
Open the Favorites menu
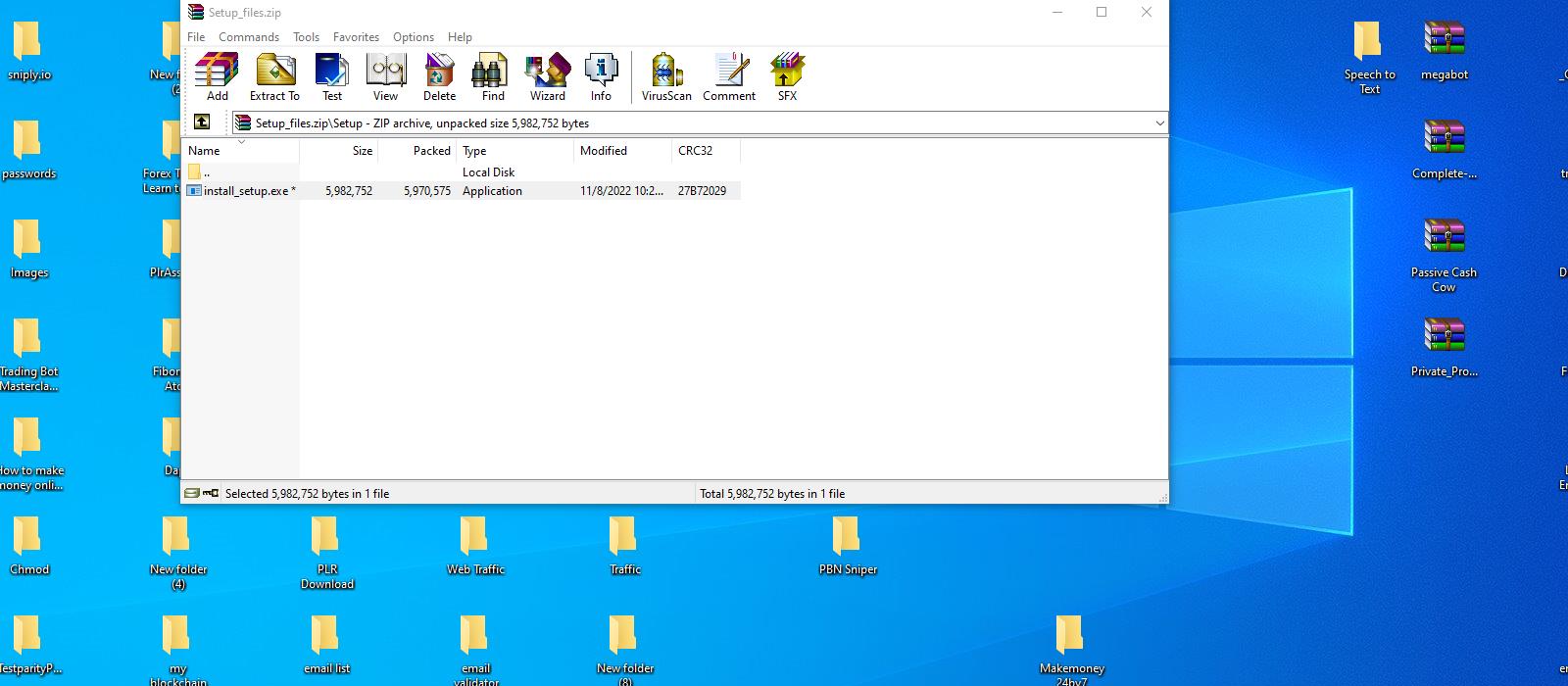[x=356, y=37]
